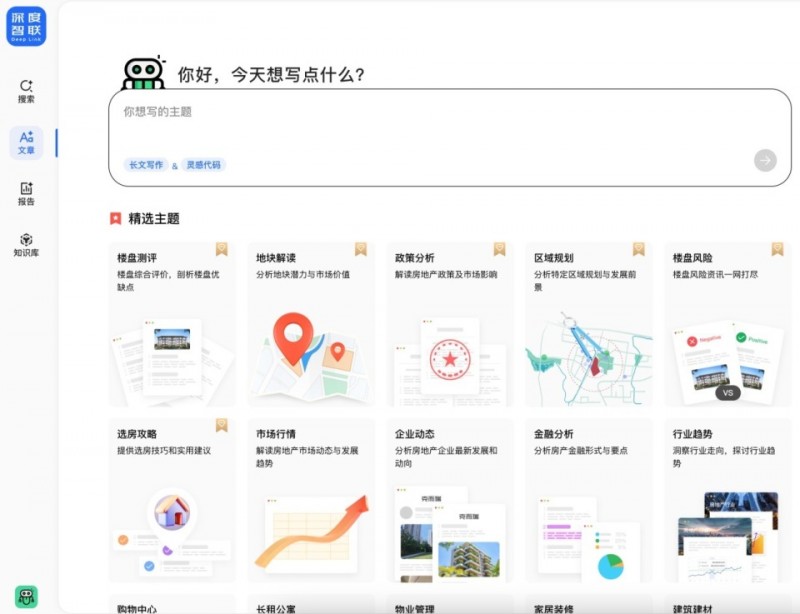Select the 搜索 icon in the sidebar
This screenshot has width=800, height=614.
coord(27,90)
